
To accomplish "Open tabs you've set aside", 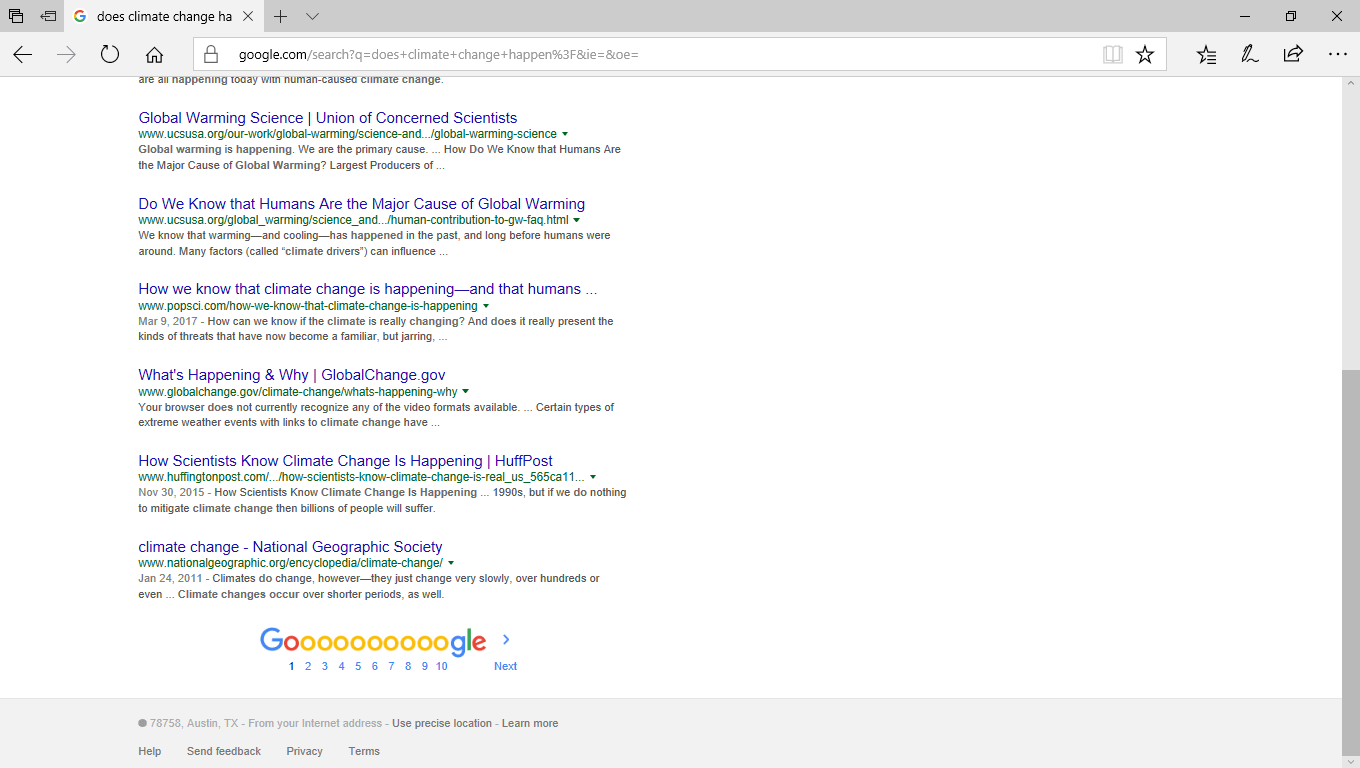I will click(16, 16).
